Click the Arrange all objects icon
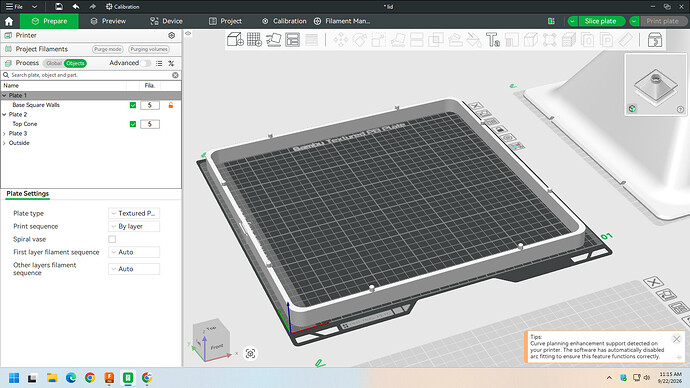This screenshot has height=388, width=690. coord(292,40)
